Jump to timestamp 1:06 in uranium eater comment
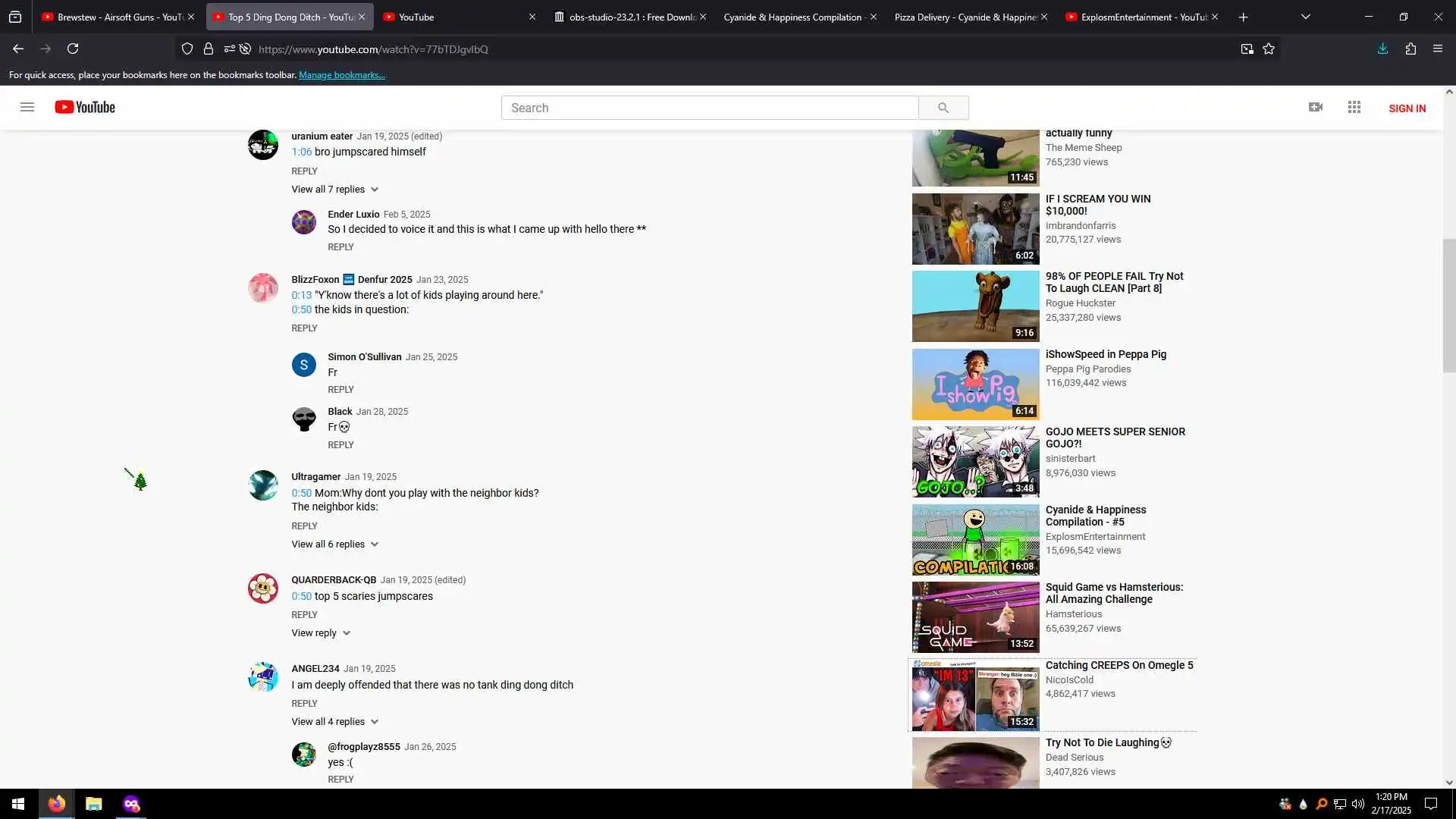This screenshot has width=1456, height=819. click(x=301, y=152)
